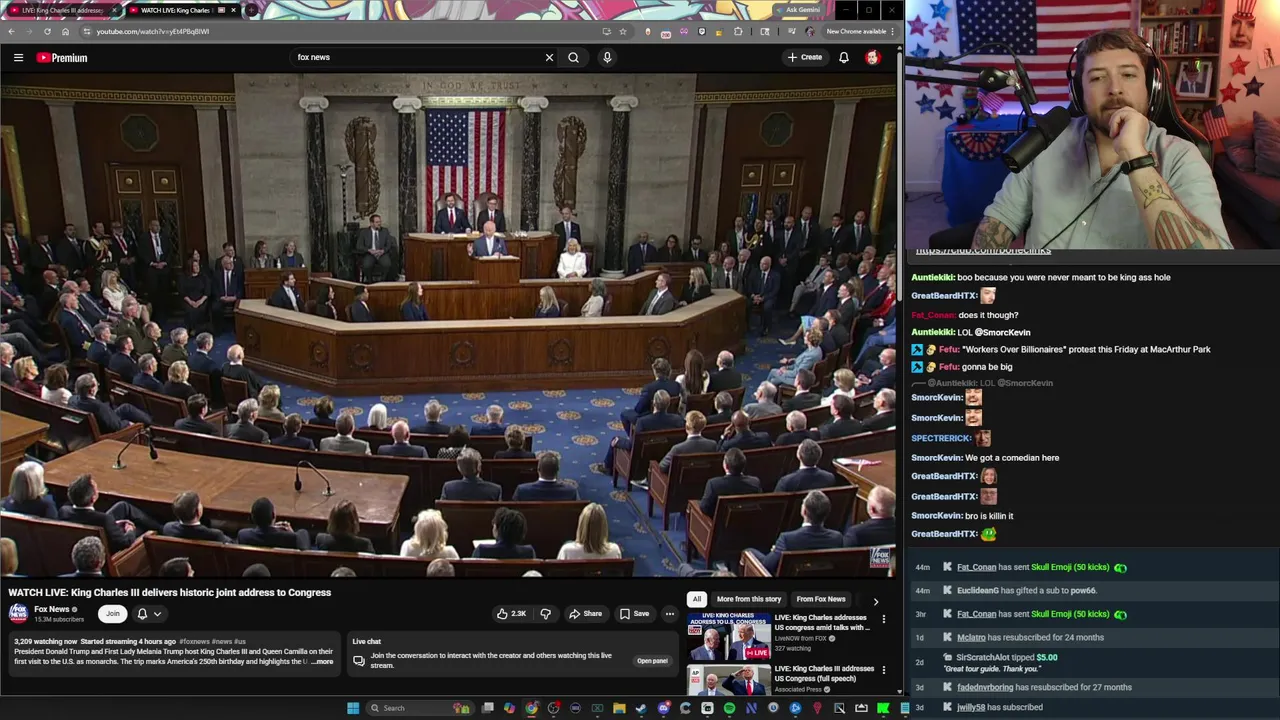Click chat message 'We got a comedian here'
The height and width of the screenshot is (720, 1280).
[x=1012, y=458]
